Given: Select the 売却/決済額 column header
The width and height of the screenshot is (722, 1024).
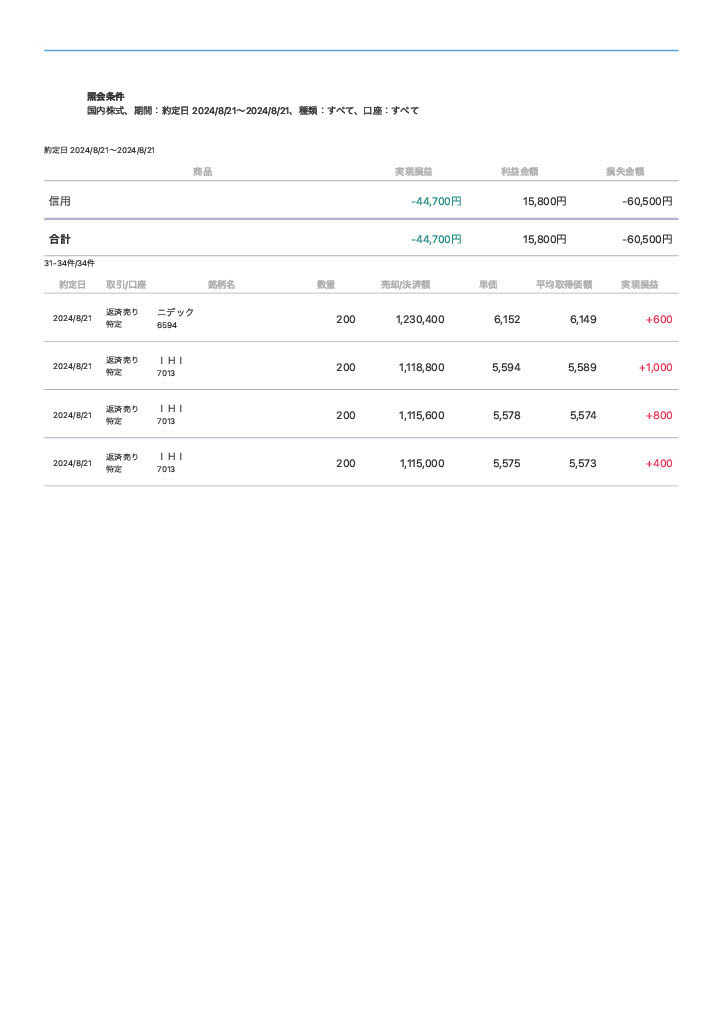Looking at the screenshot, I should (x=405, y=285).
